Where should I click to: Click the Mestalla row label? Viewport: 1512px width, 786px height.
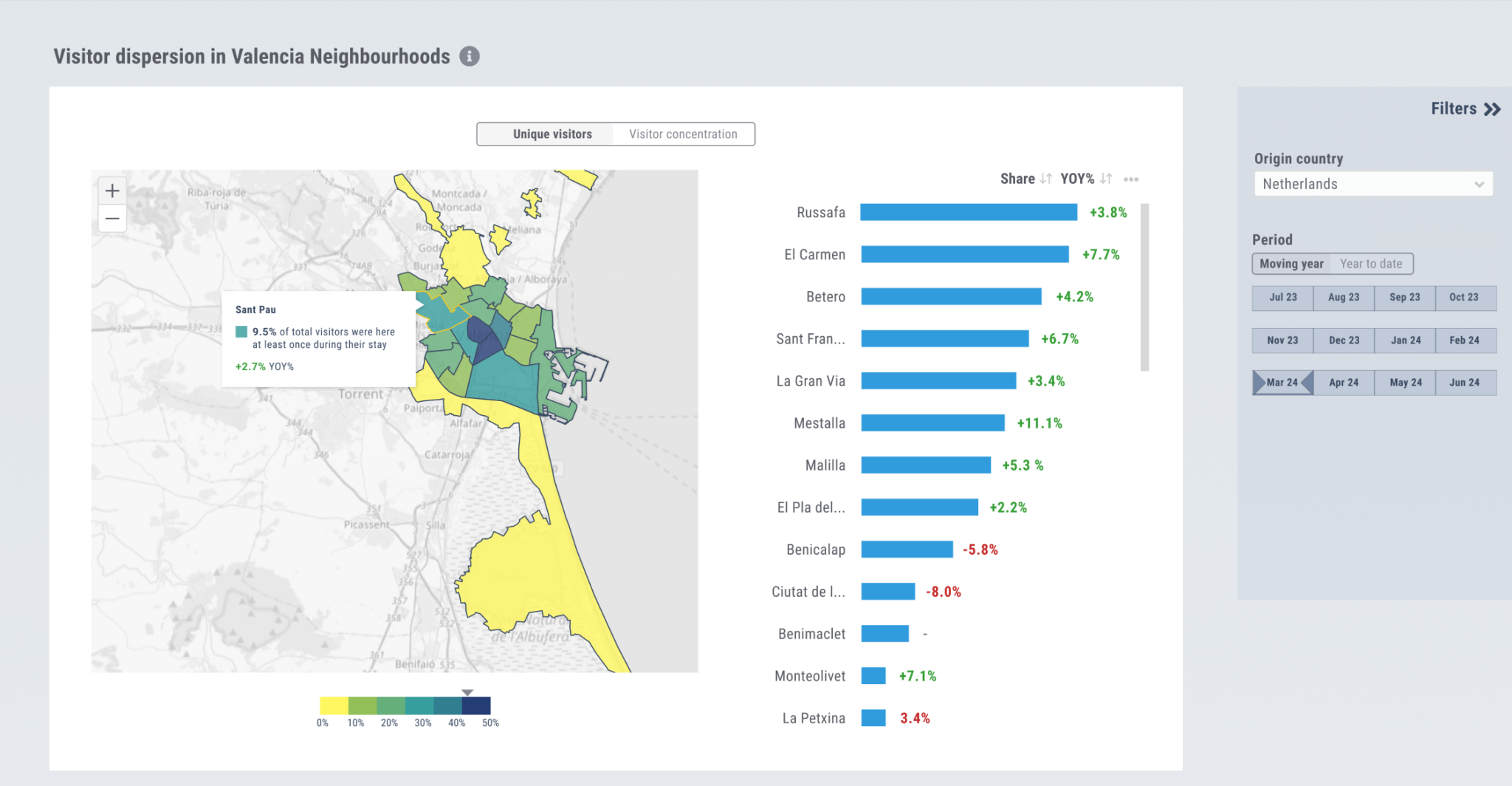(819, 423)
